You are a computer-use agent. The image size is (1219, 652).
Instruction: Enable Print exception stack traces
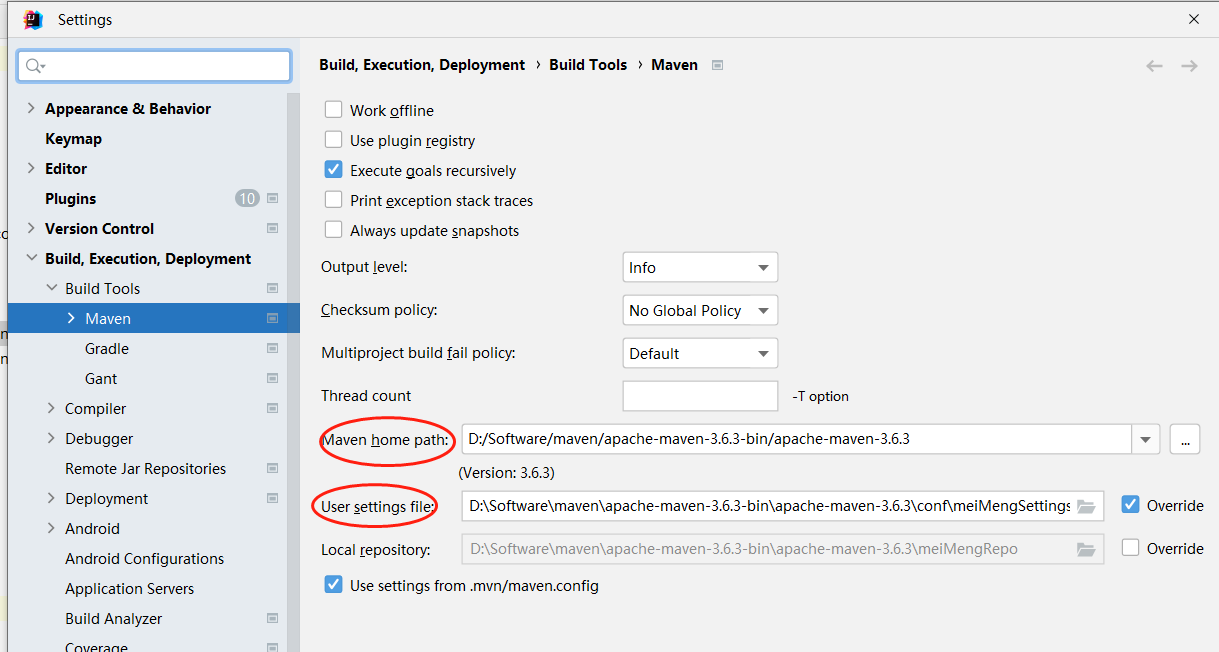tap(334, 200)
